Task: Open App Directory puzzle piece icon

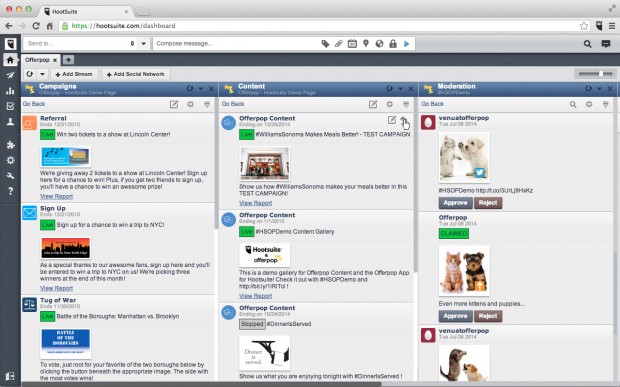Action: 10,145
